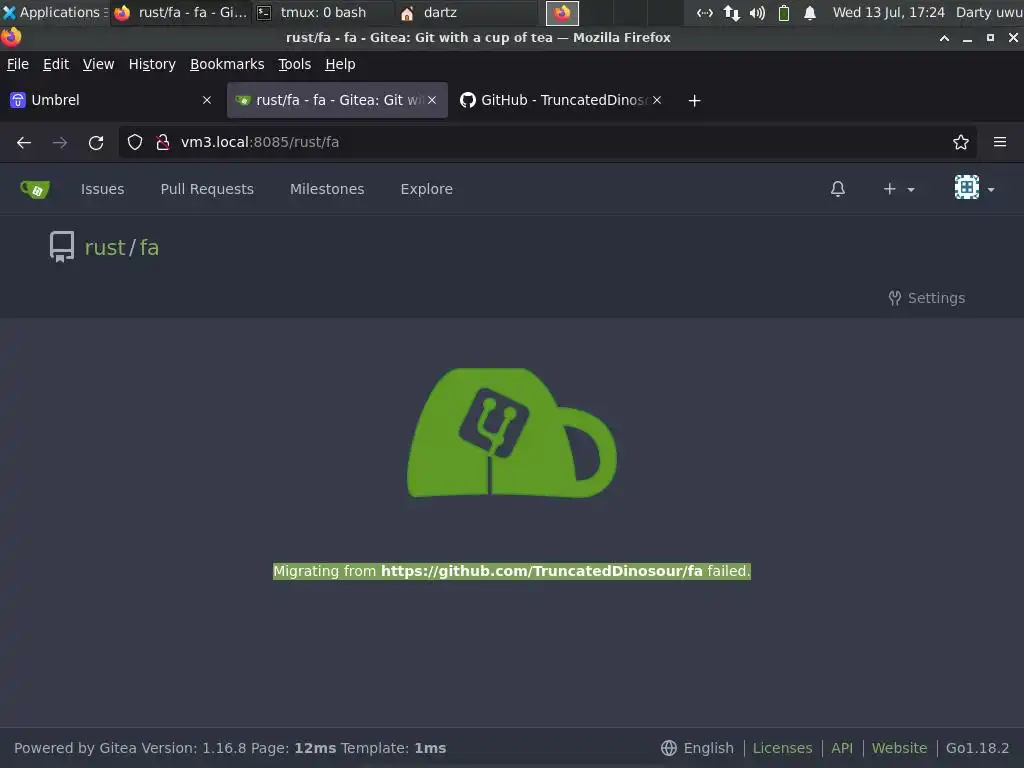Click the Go1.18.2 version text
1024x768 pixels.
(x=978, y=748)
